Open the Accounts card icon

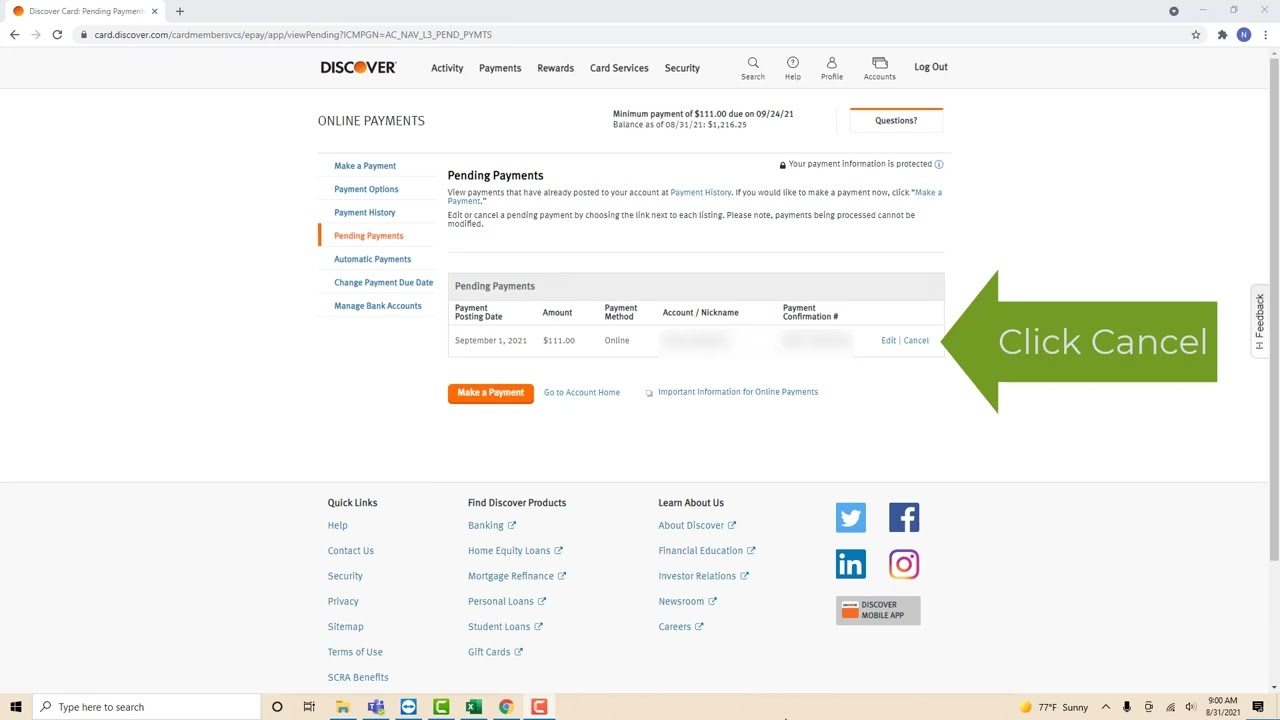pos(879,63)
